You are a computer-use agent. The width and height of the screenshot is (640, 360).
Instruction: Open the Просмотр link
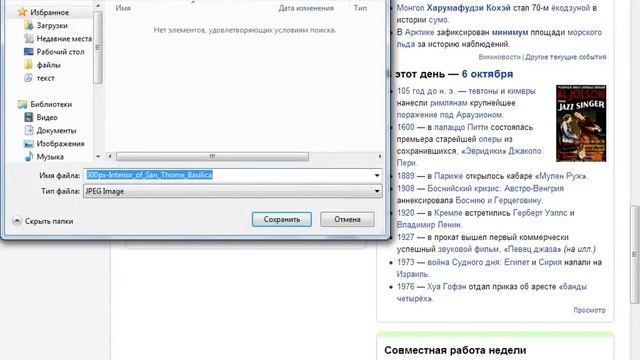click(x=589, y=310)
